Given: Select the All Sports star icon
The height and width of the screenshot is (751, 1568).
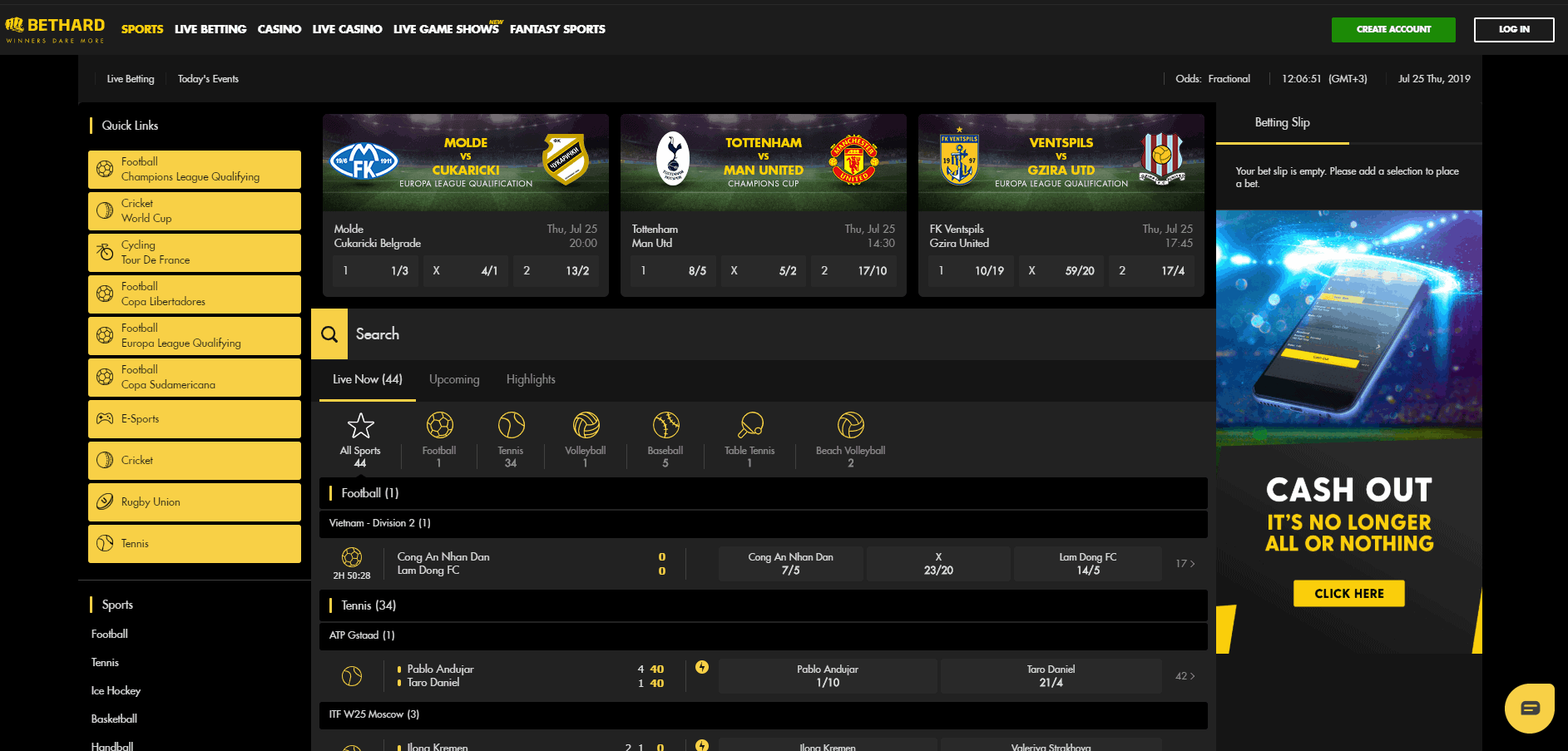Looking at the screenshot, I should point(360,425).
